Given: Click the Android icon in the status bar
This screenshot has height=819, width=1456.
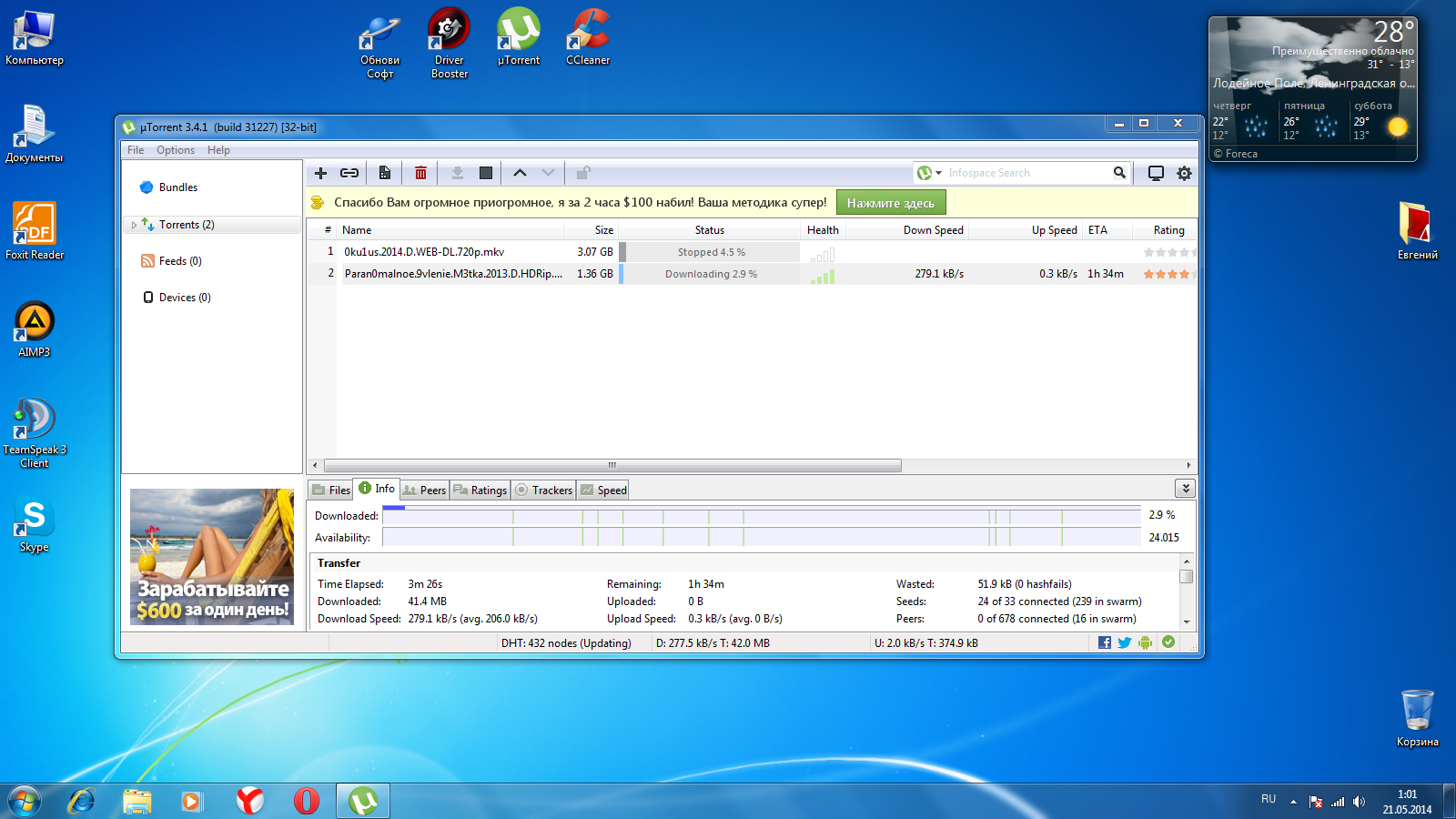Looking at the screenshot, I should (1146, 642).
